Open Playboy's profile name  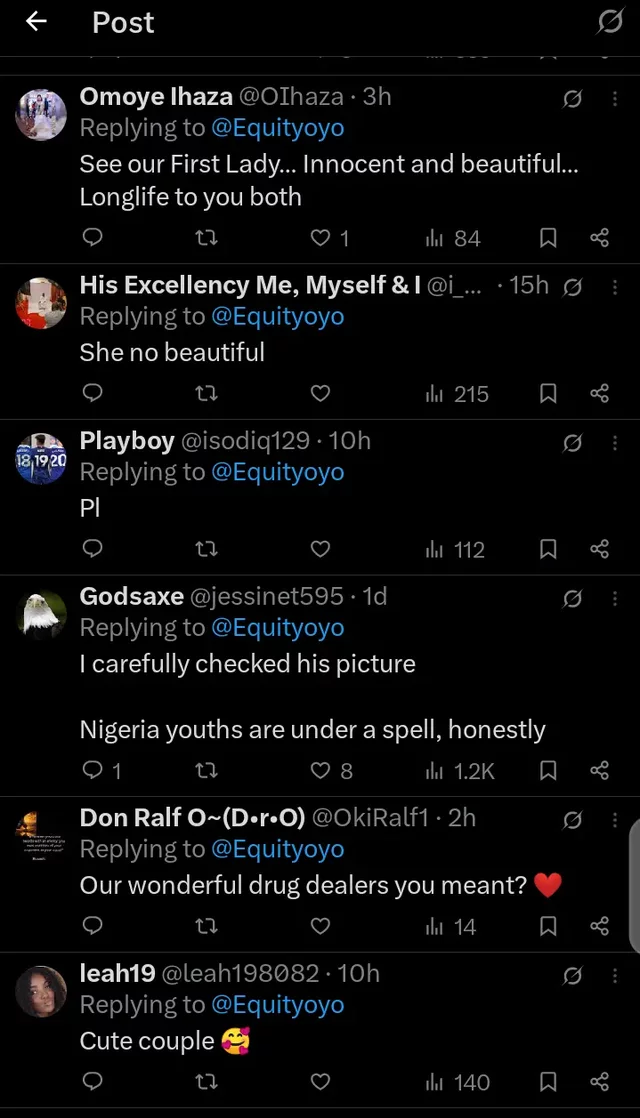(x=127, y=441)
